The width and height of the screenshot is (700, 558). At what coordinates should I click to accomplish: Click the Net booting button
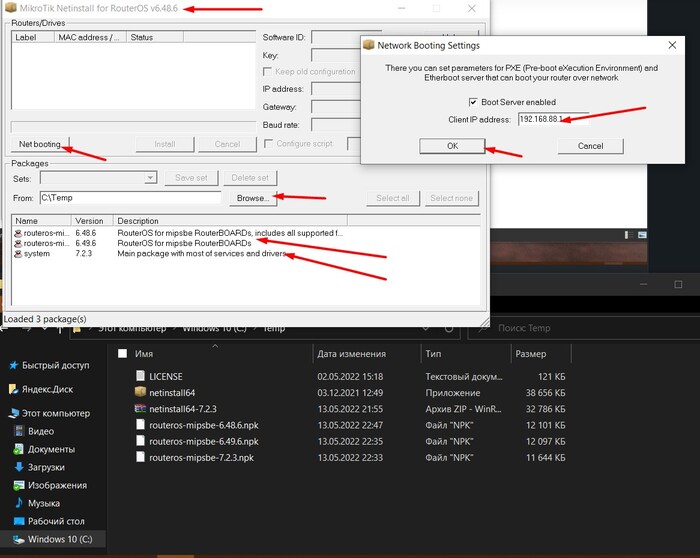pyautogui.click(x=40, y=144)
